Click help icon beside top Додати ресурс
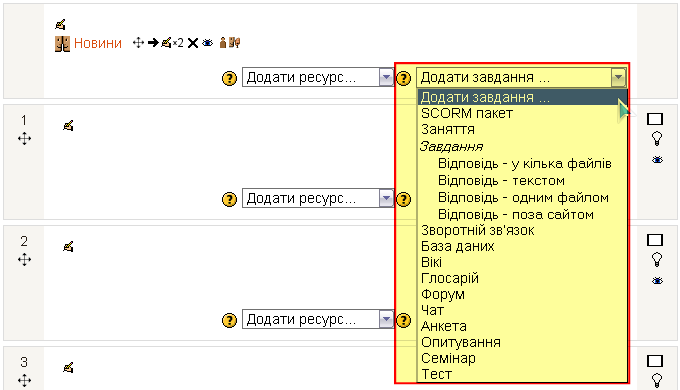Screen dimensions: 680x390 coord(229,79)
